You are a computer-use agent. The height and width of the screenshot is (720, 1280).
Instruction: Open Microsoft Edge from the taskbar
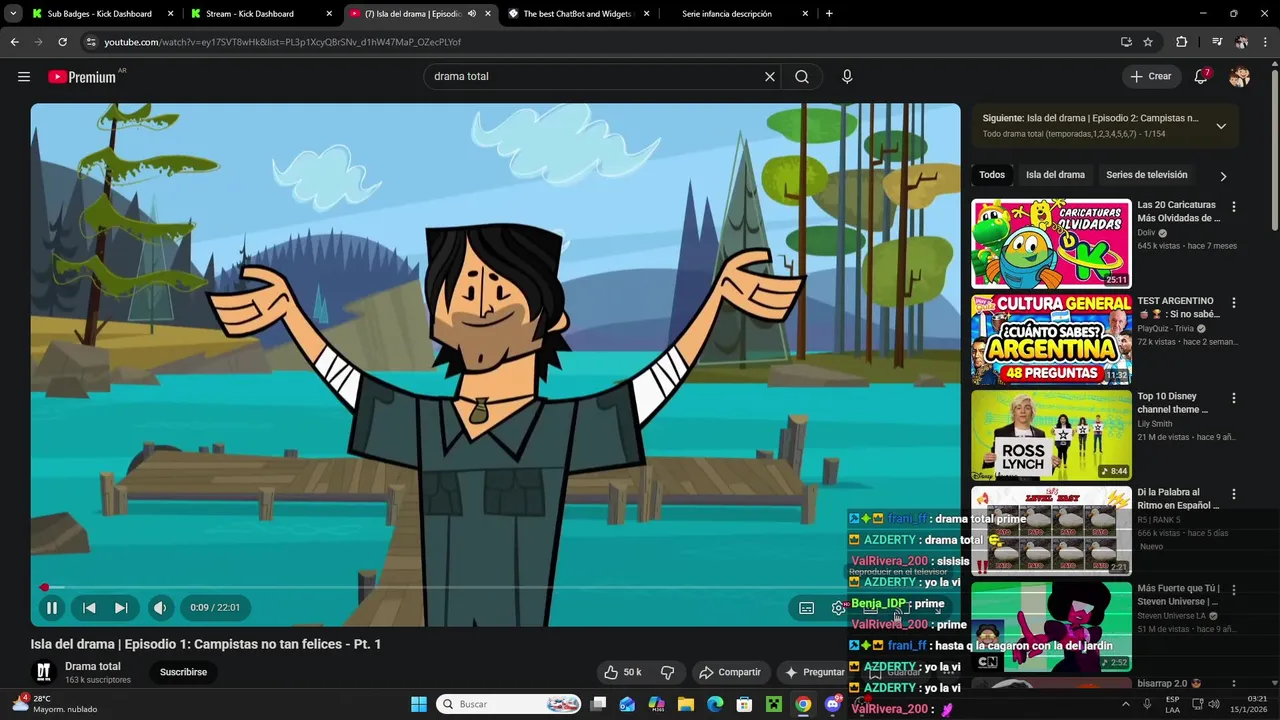(x=715, y=704)
